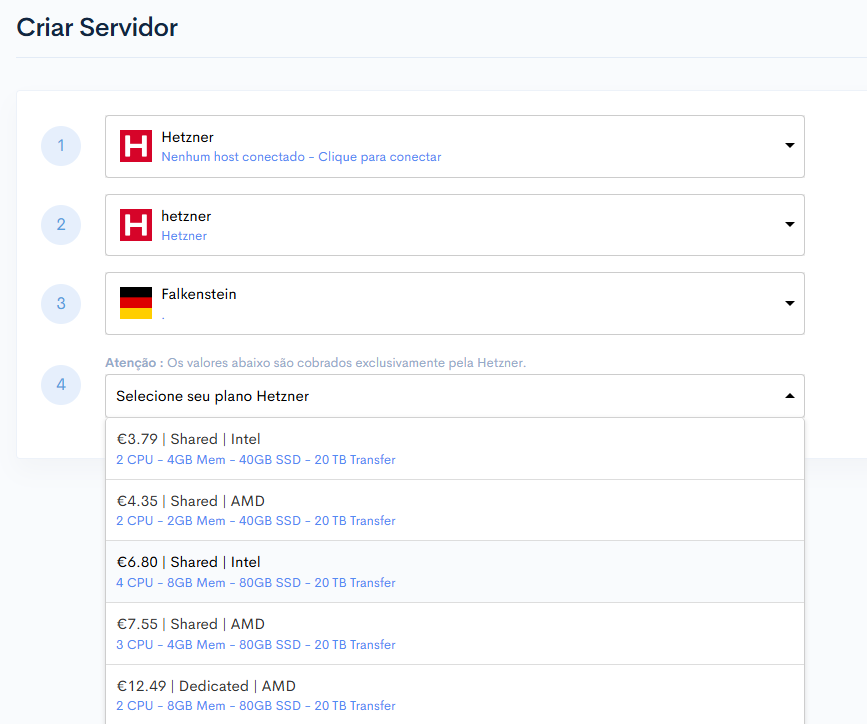Click '3 CPU – 4GB Mem – 80GB SSD' specs text
867x724 pixels.
tap(208, 645)
